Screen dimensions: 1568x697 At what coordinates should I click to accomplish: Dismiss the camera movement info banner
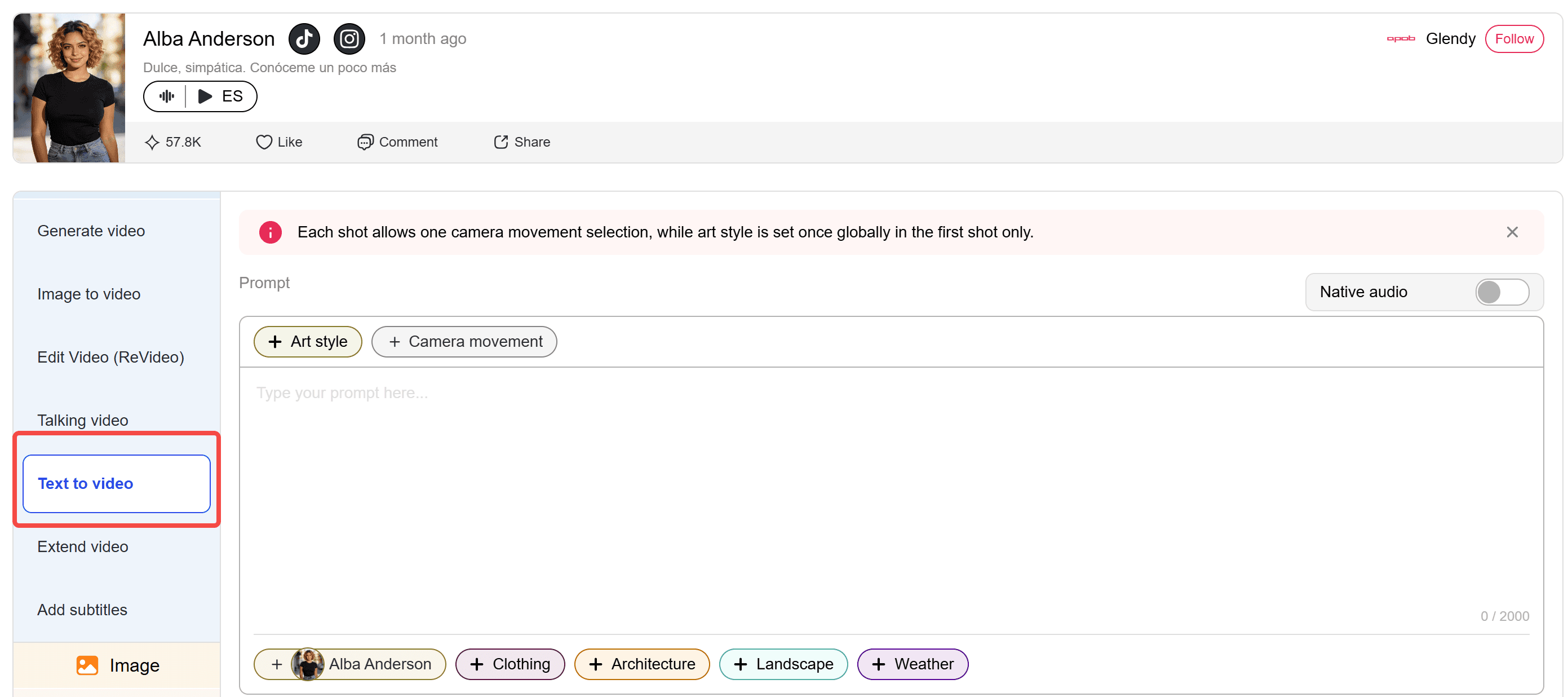tap(1512, 232)
